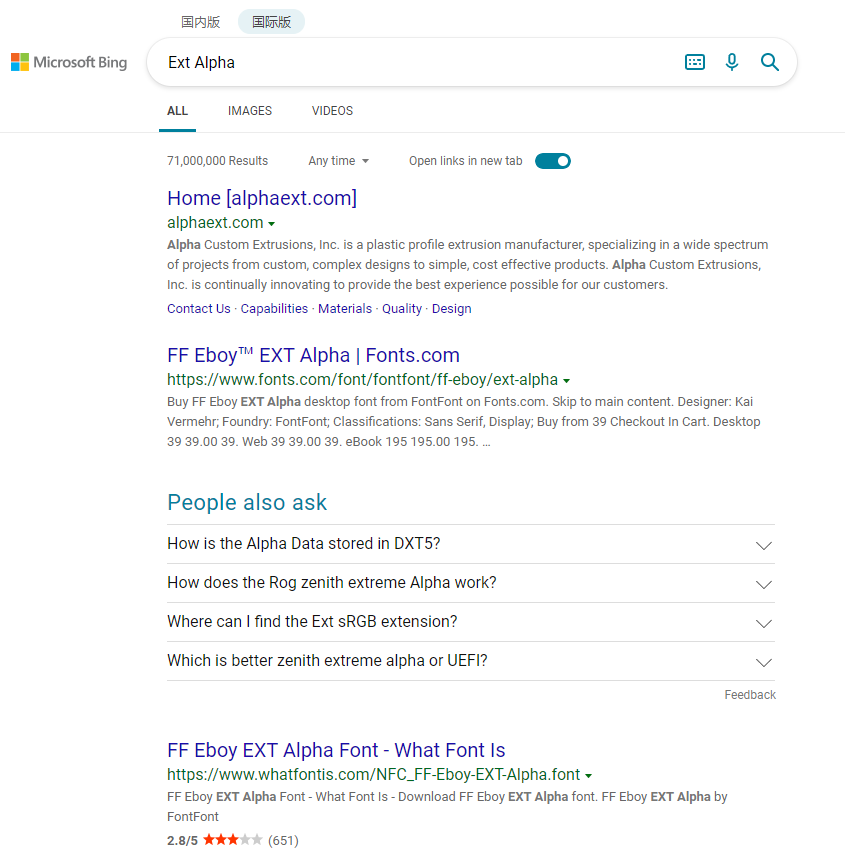Viewport: 845px width, 854px height.
Task: Expand Where can I find Ext sRGB question
Action: [x=471, y=621]
